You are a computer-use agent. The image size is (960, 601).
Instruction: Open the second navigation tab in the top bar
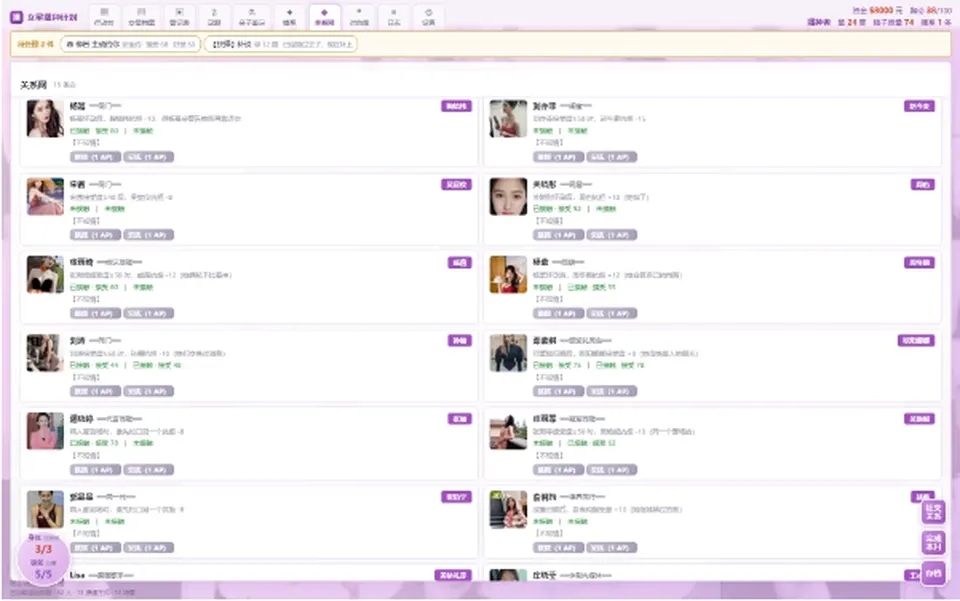pos(141,17)
